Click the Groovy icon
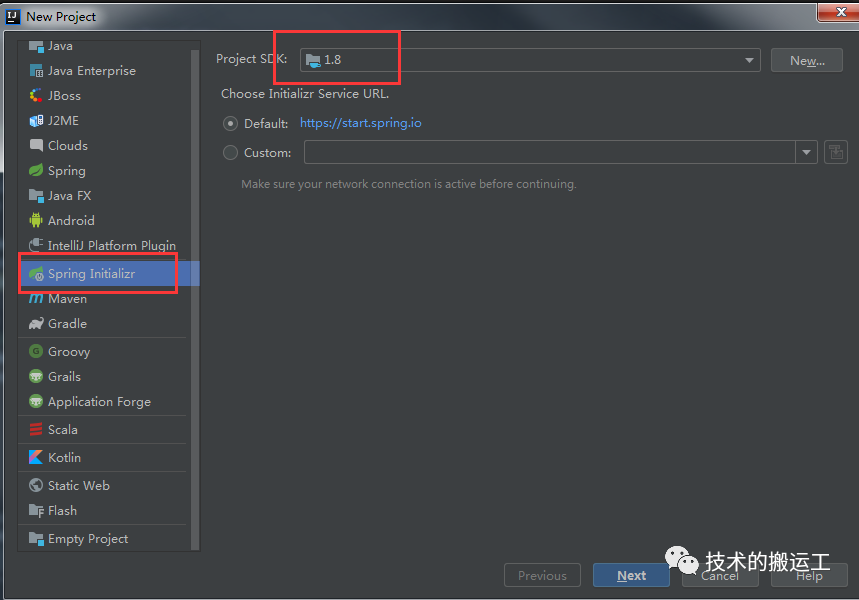This screenshot has width=859, height=600. 36,351
